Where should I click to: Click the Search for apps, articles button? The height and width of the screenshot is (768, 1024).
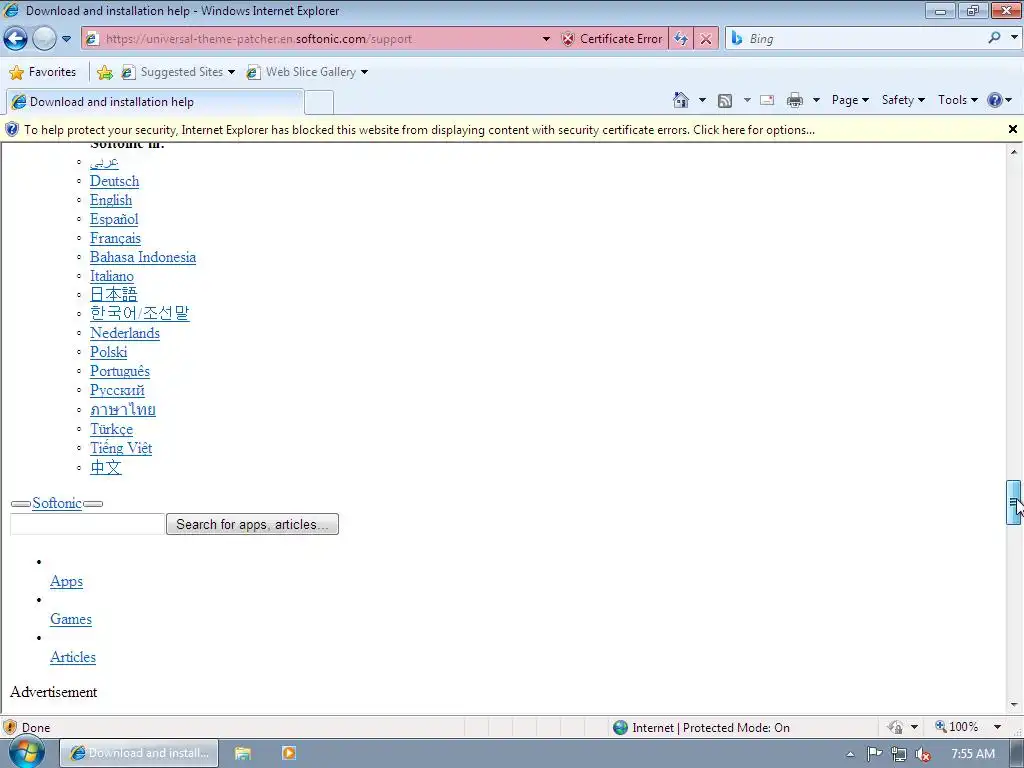(x=252, y=524)
